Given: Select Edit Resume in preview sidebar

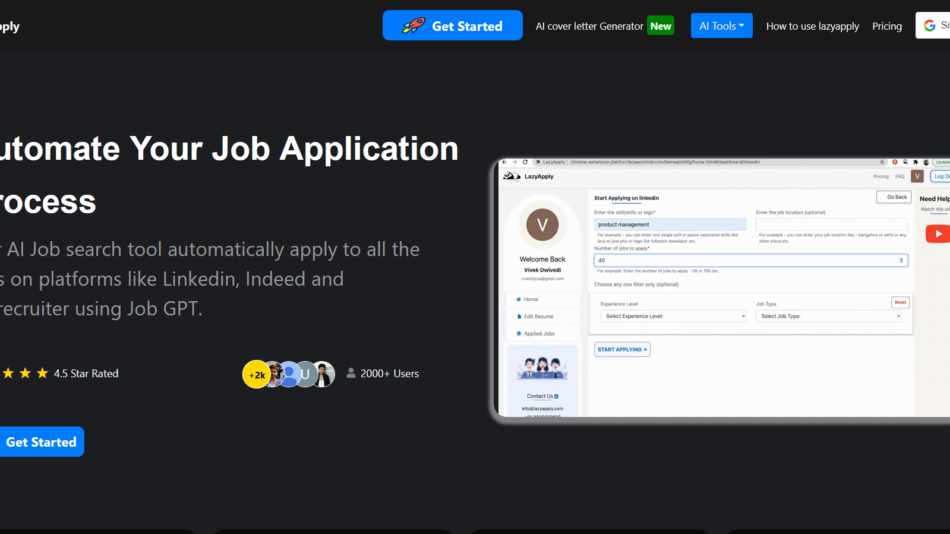Looking at the screenshot, I should point(538,316).
